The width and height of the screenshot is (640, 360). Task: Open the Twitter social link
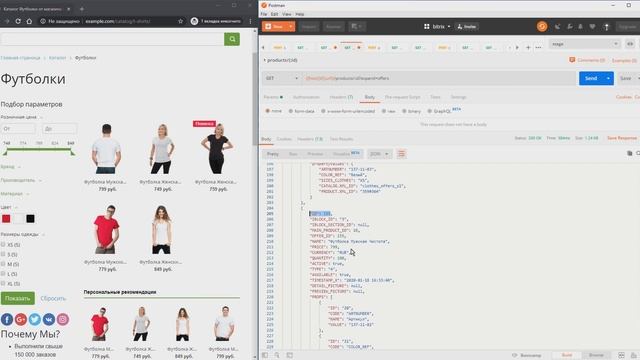click(x=35, y=319)
